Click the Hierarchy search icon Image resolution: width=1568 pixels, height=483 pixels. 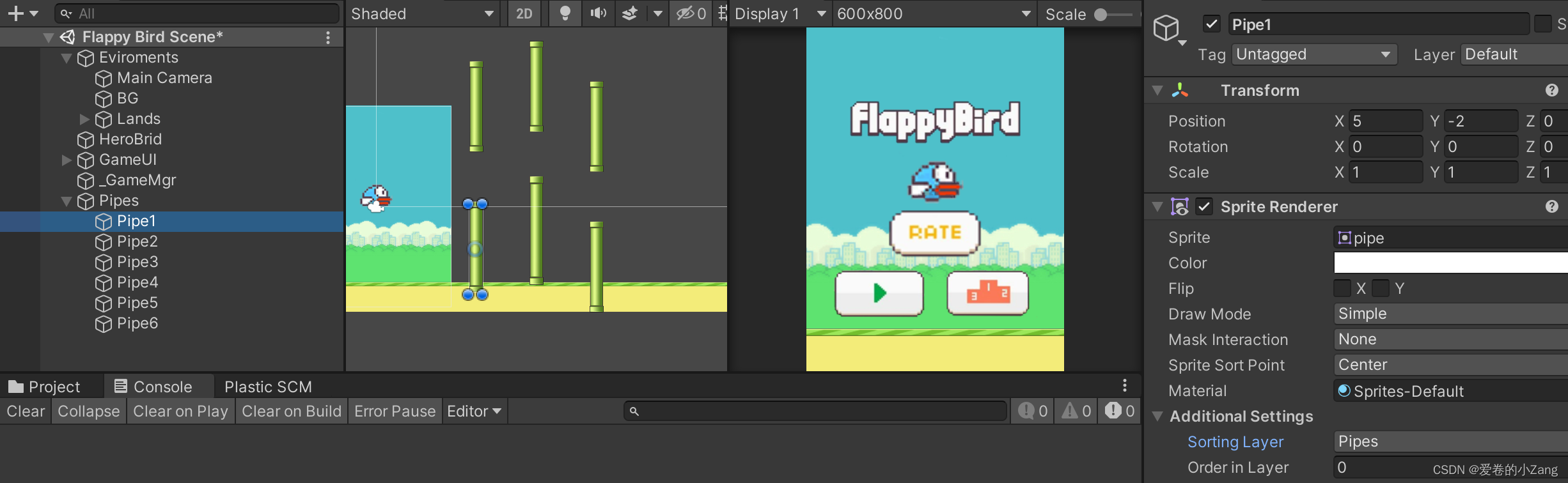click(66, 13)
